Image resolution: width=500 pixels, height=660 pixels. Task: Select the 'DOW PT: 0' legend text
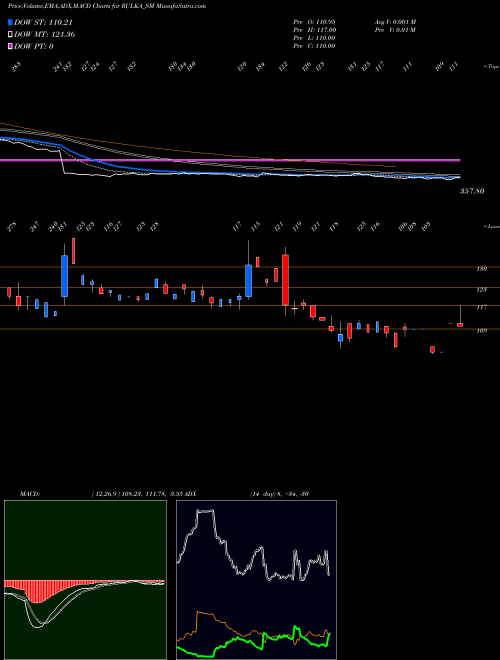tap(34, 46)
